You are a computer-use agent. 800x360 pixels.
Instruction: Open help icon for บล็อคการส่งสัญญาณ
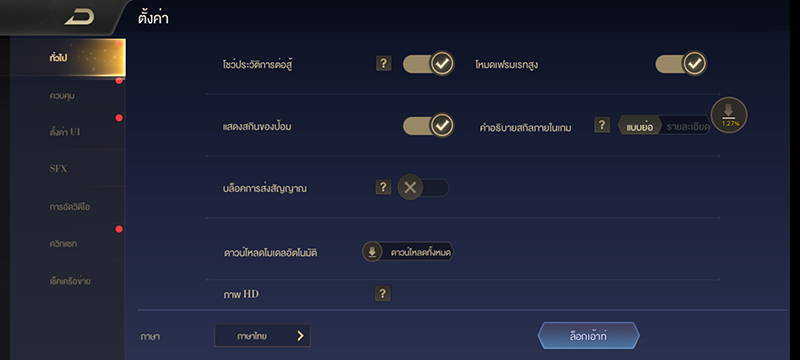(383, 187)
